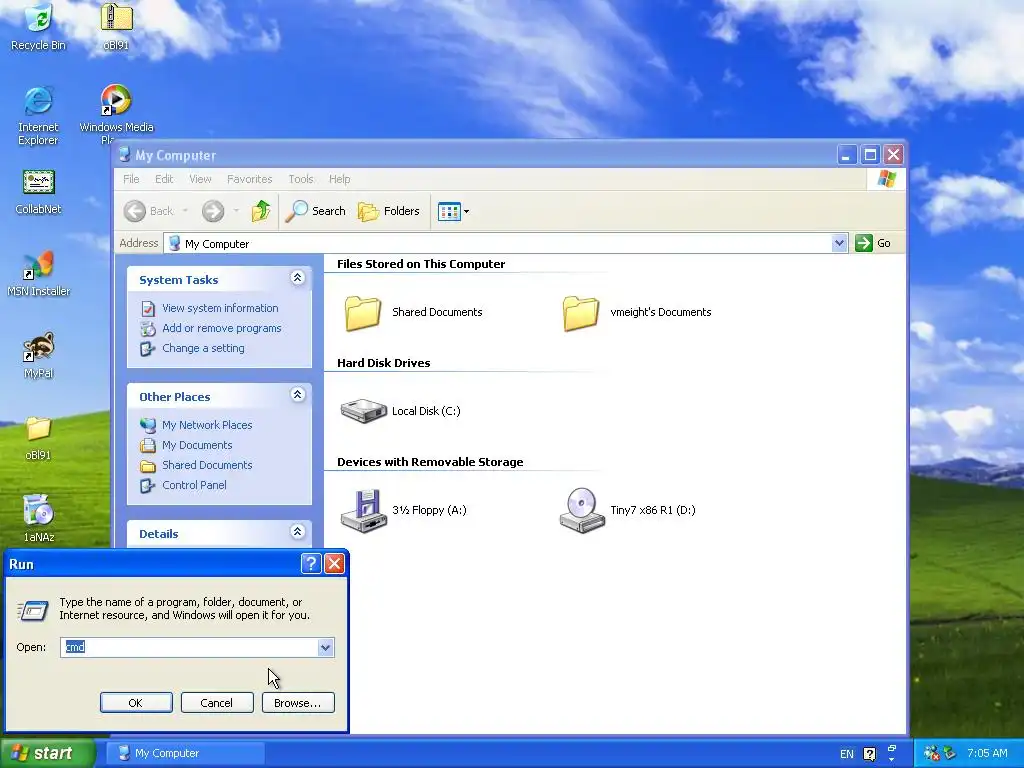
Task: Click the Windows flag logo in My Computer
Action: [887, 179]
